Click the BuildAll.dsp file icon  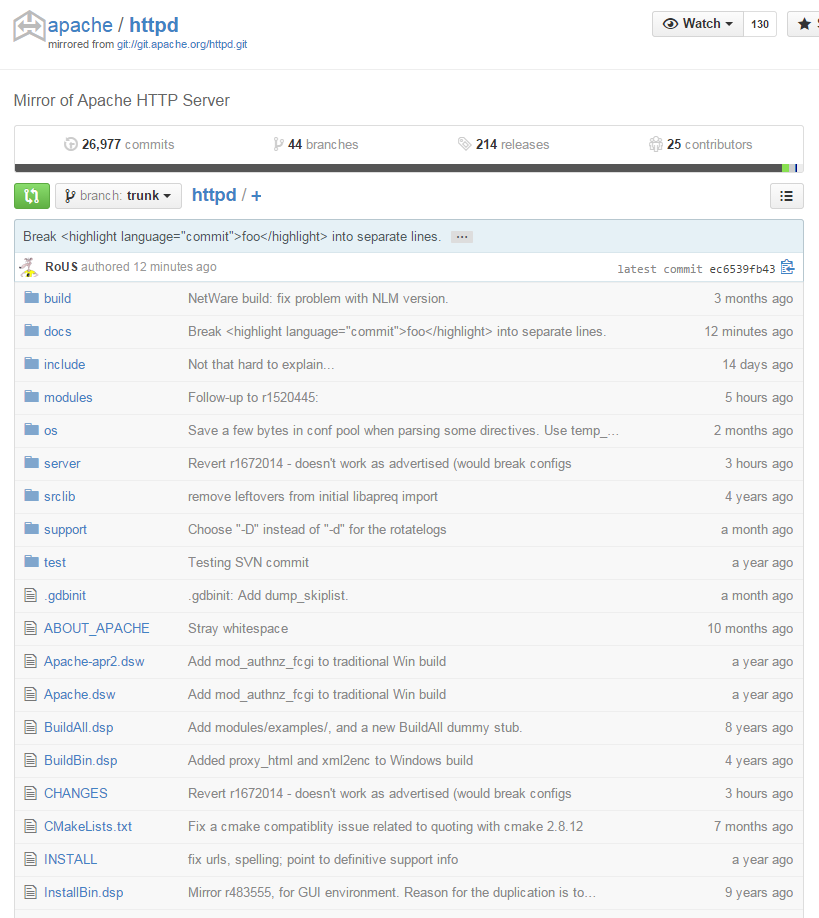[30, 727]
